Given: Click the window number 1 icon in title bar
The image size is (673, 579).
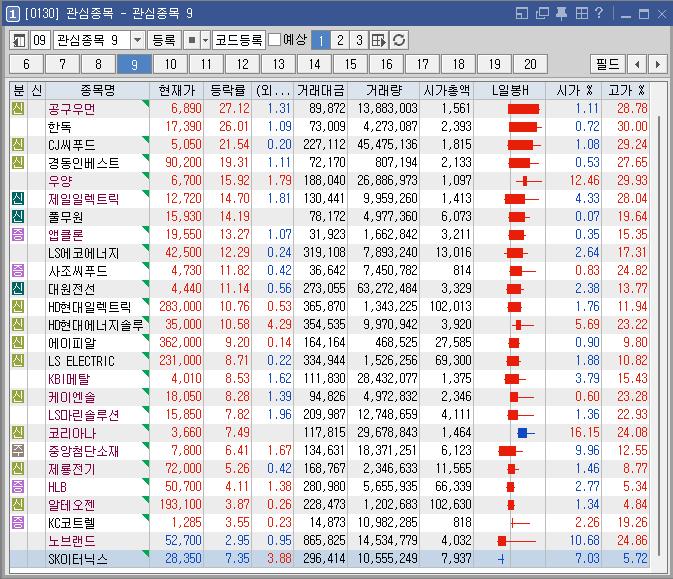Looking at the screenshot, I should tap(13, 14).
